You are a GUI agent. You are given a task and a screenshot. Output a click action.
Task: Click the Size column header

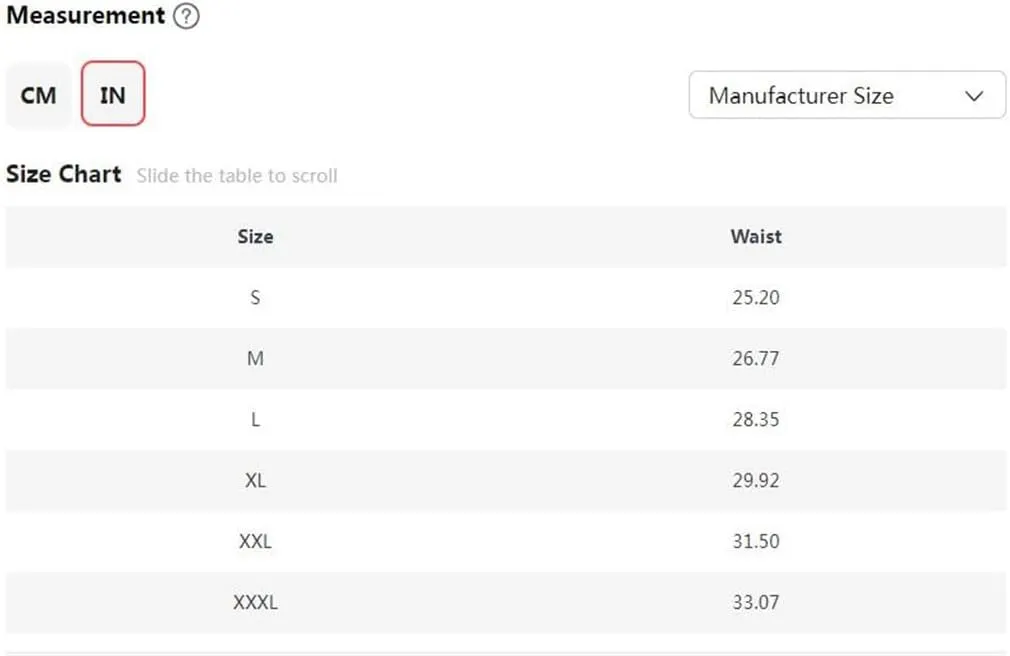pos(255,236)
